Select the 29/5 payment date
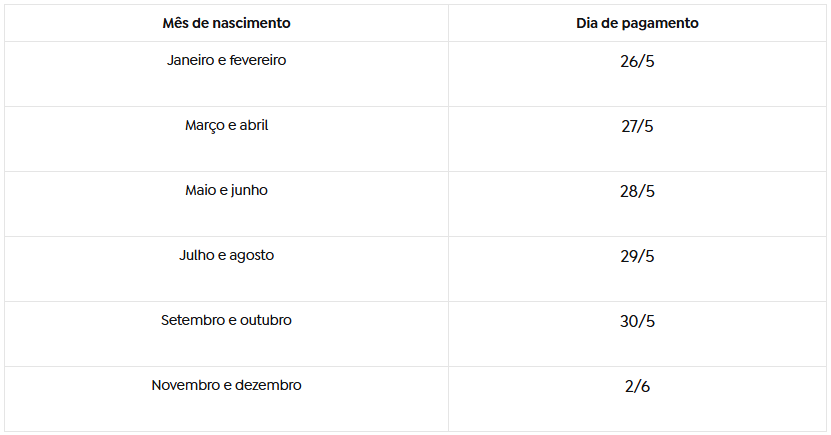831x435 pixels. (637, 257)
